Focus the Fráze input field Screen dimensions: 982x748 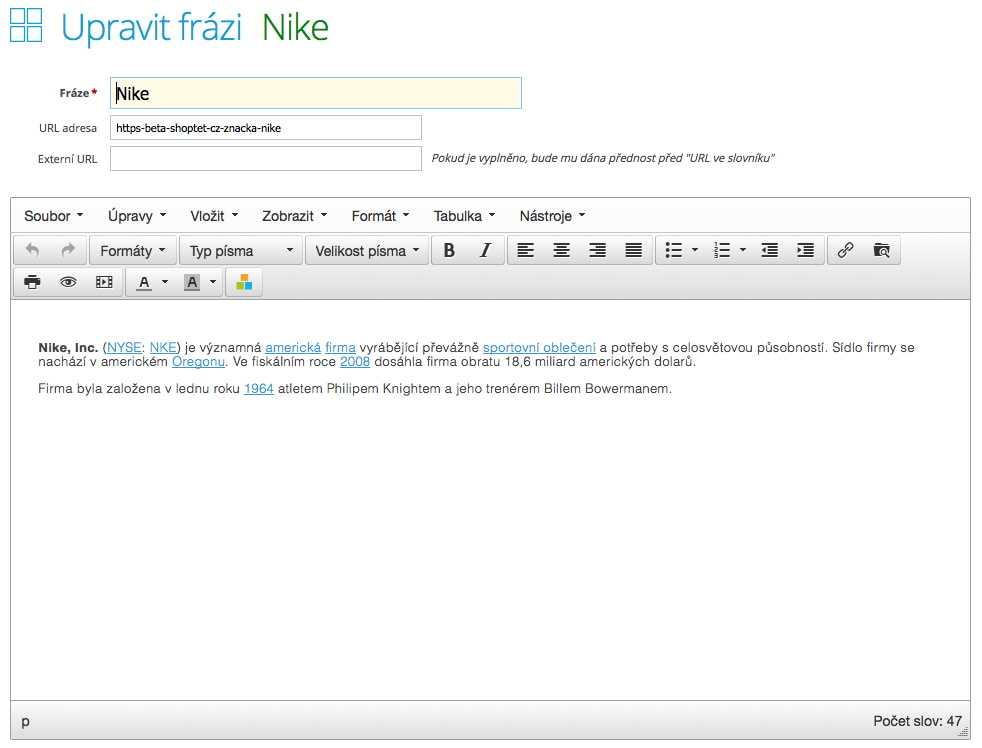coord(316,93)
